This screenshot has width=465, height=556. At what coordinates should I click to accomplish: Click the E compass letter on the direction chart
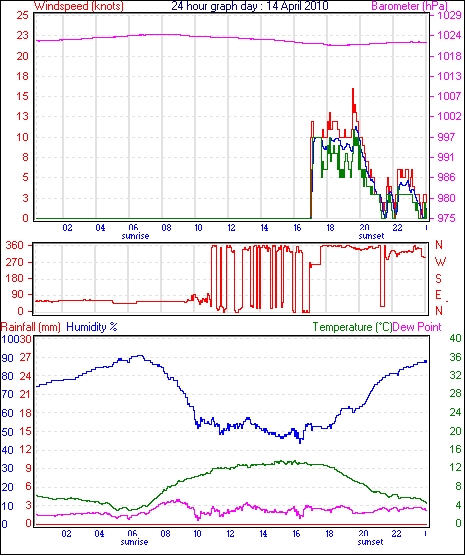click(438, 295)
